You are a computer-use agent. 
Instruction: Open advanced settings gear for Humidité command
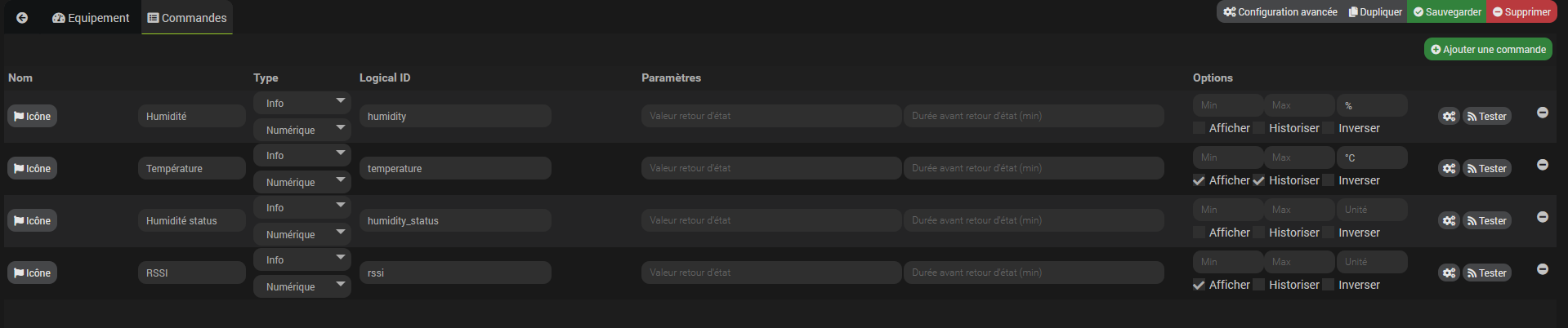point(1449,117)
